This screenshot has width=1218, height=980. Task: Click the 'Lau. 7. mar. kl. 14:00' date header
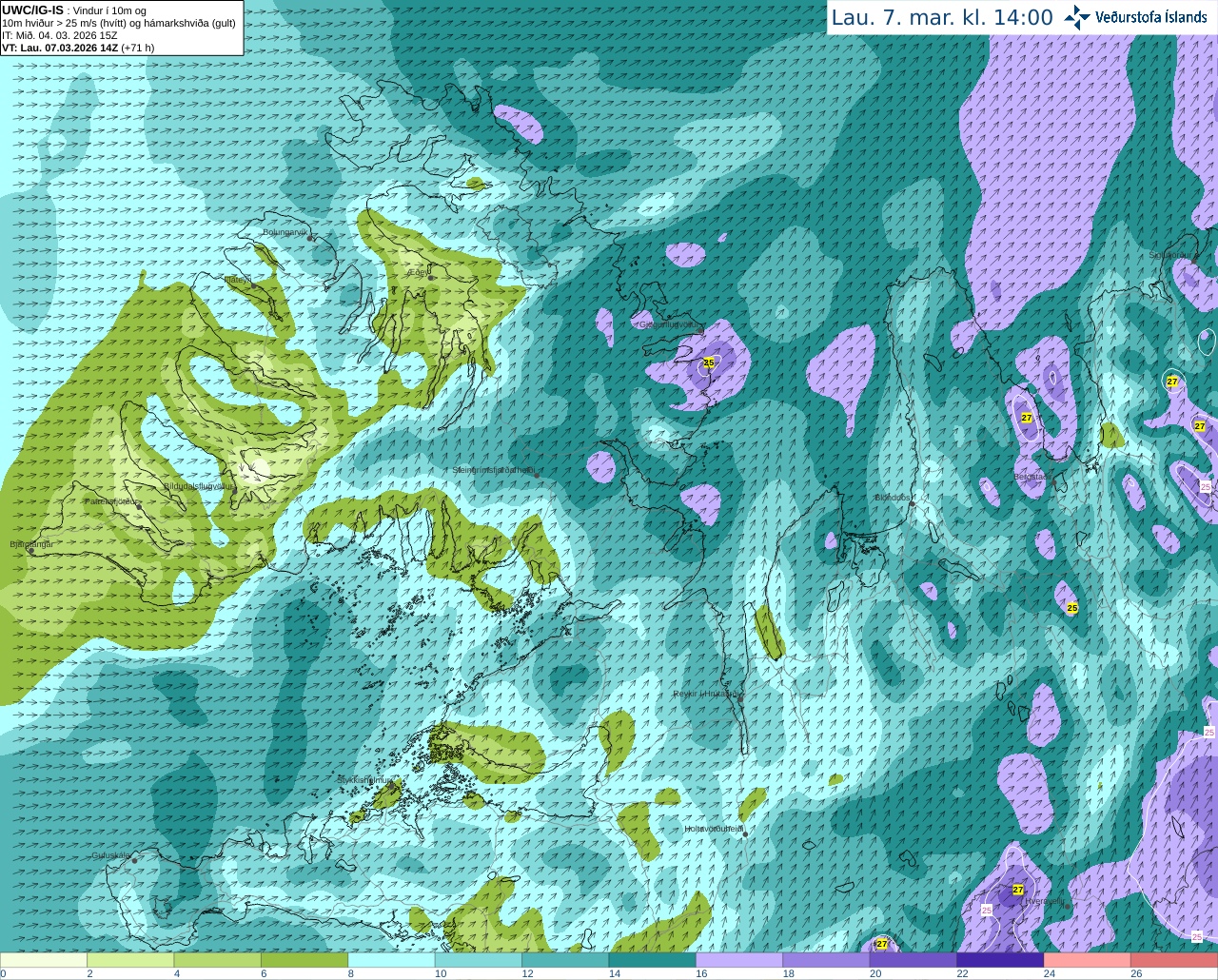pos(942,17)
